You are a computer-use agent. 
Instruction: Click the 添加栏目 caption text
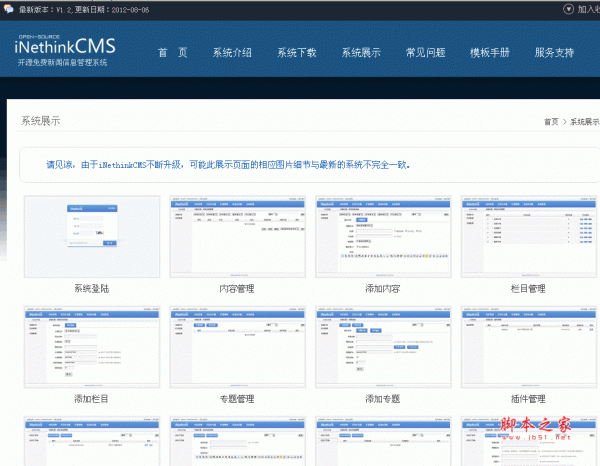click(91, 399)
